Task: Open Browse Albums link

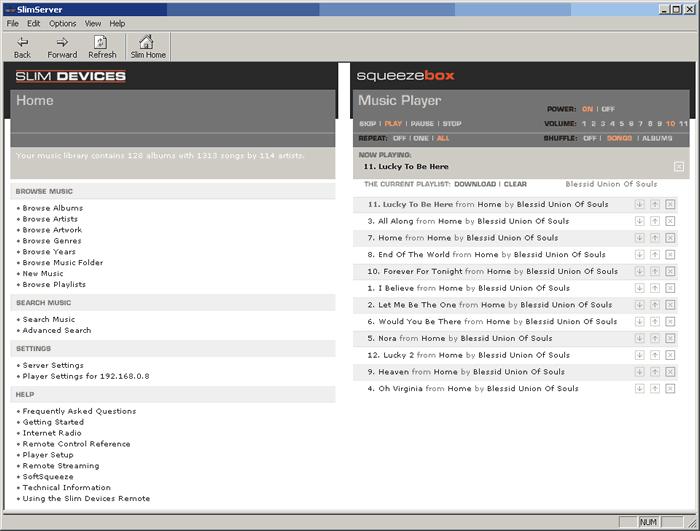Action: pos(52,208)
